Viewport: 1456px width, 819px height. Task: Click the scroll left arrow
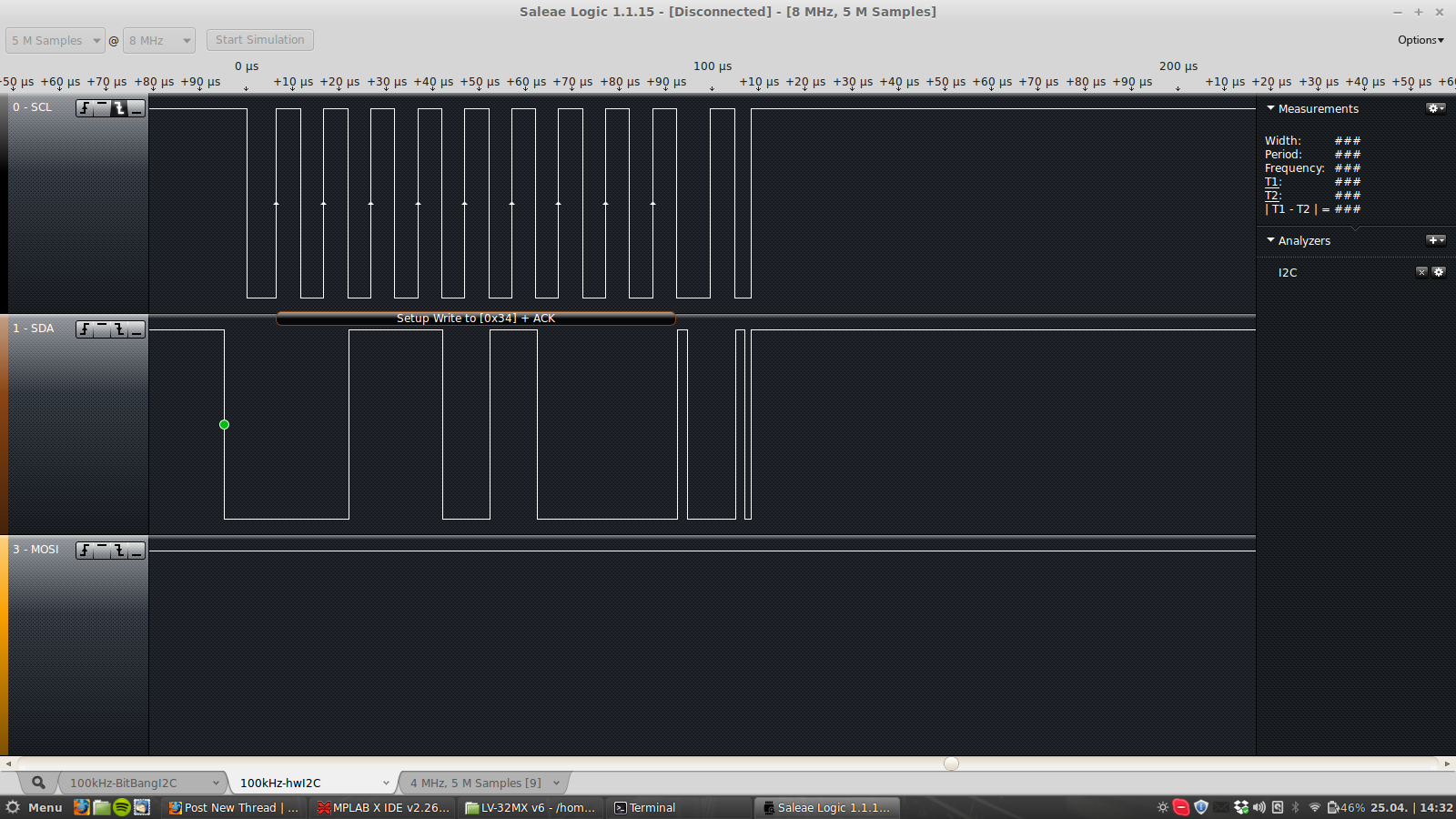(x=8, y=763)
